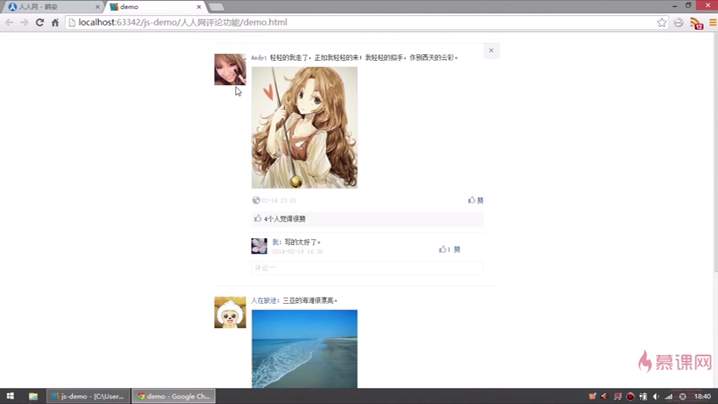Open the RSS feed extension icon
The width and height of the screenshot is (718, 404).
[696, 23]
